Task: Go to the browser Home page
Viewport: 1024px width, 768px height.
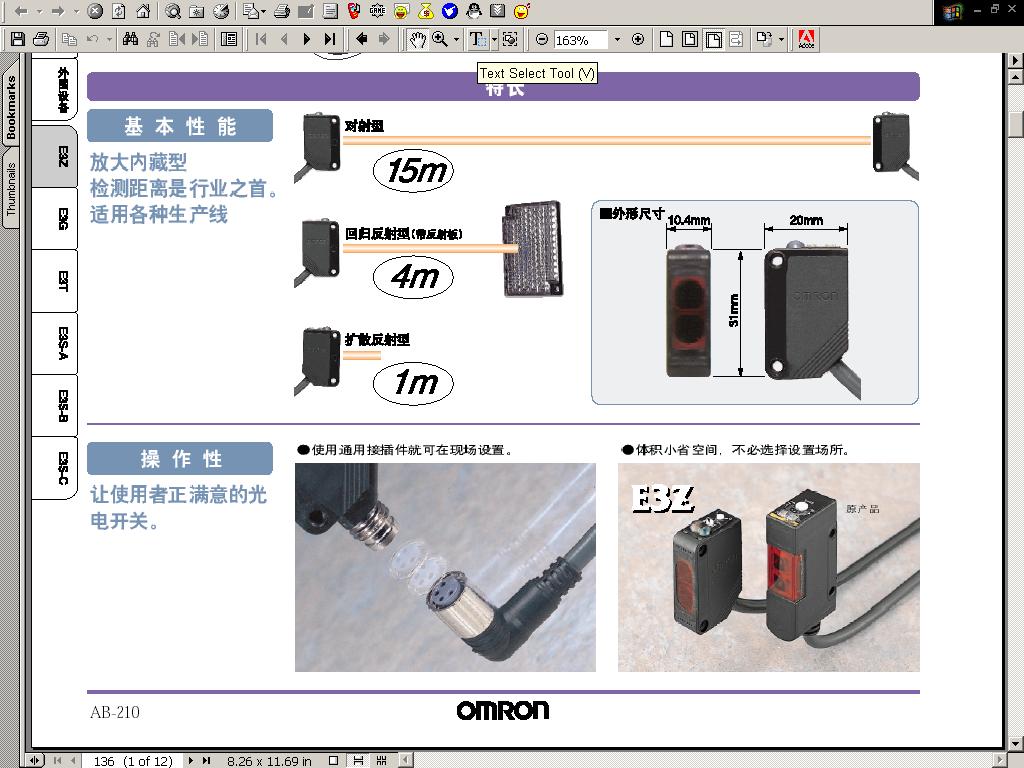Action: (x=143, y=11)
